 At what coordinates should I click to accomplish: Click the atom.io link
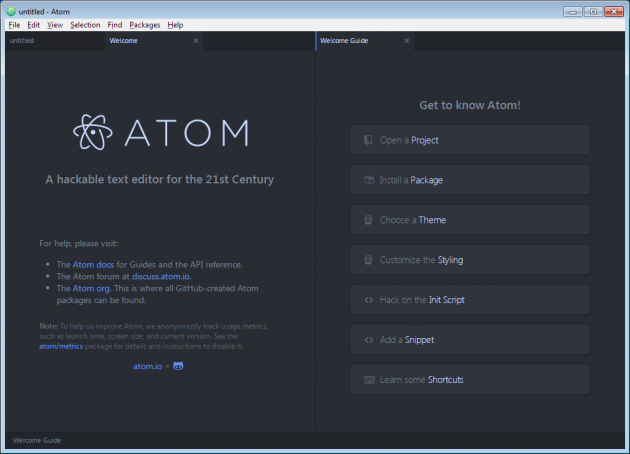coord(147,366)
